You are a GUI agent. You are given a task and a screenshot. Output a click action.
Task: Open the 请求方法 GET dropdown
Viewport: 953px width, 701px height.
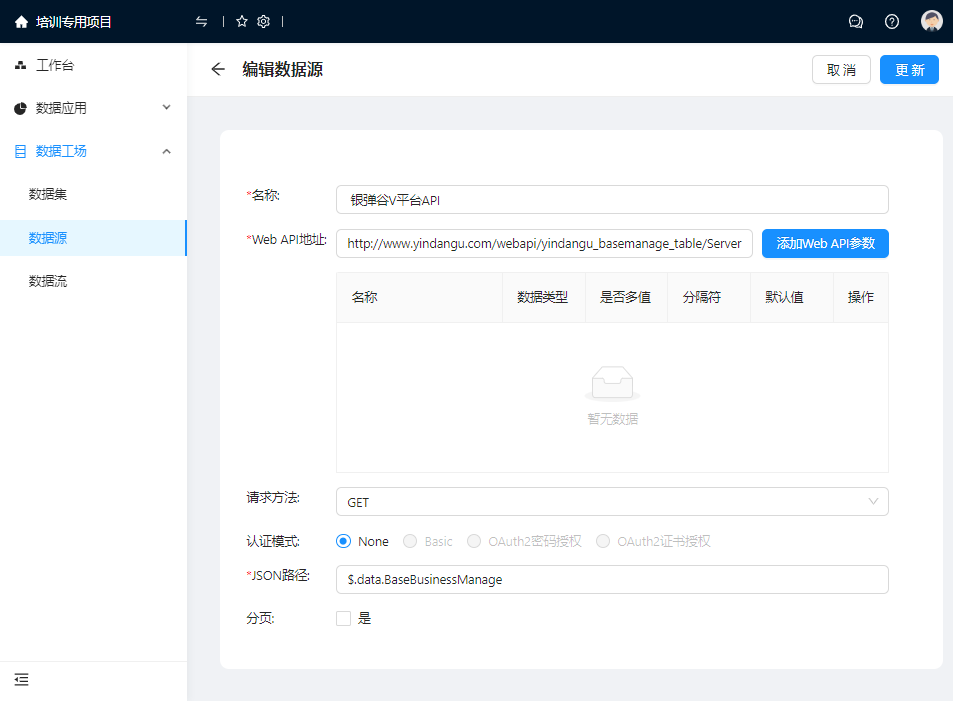pos(612,501)
